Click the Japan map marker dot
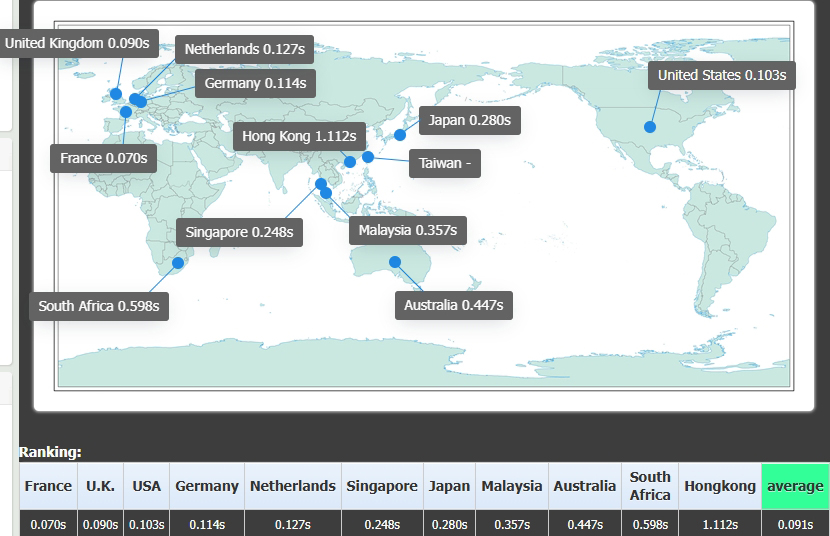830x536 pixels. pyautogui.click(x=400, y=135)
